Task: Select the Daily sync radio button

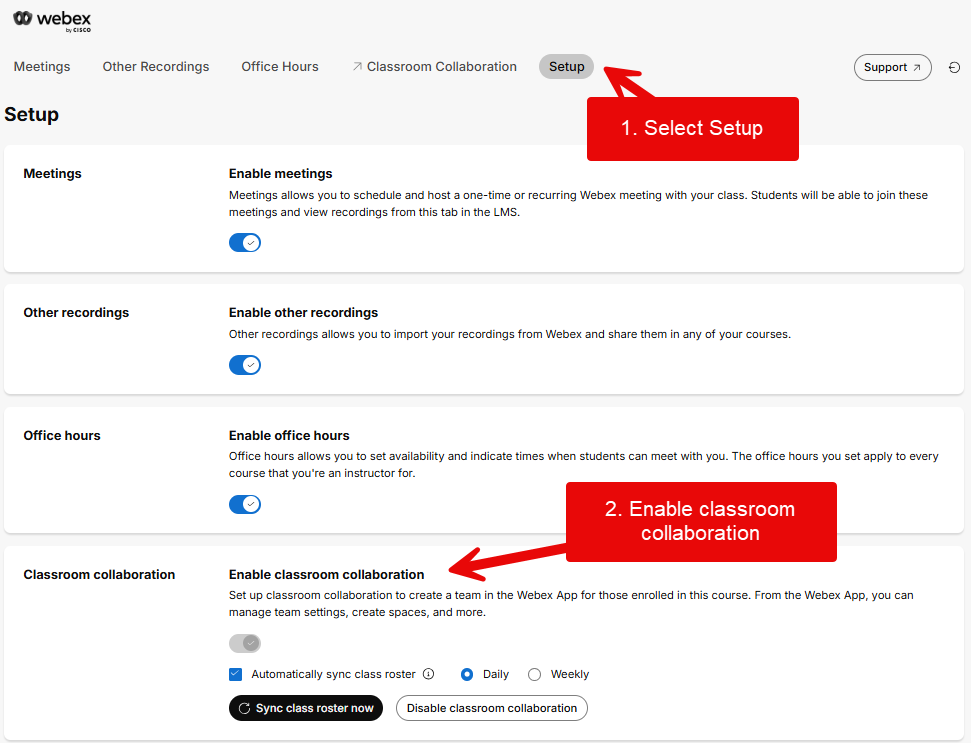Action: point(467,674)
